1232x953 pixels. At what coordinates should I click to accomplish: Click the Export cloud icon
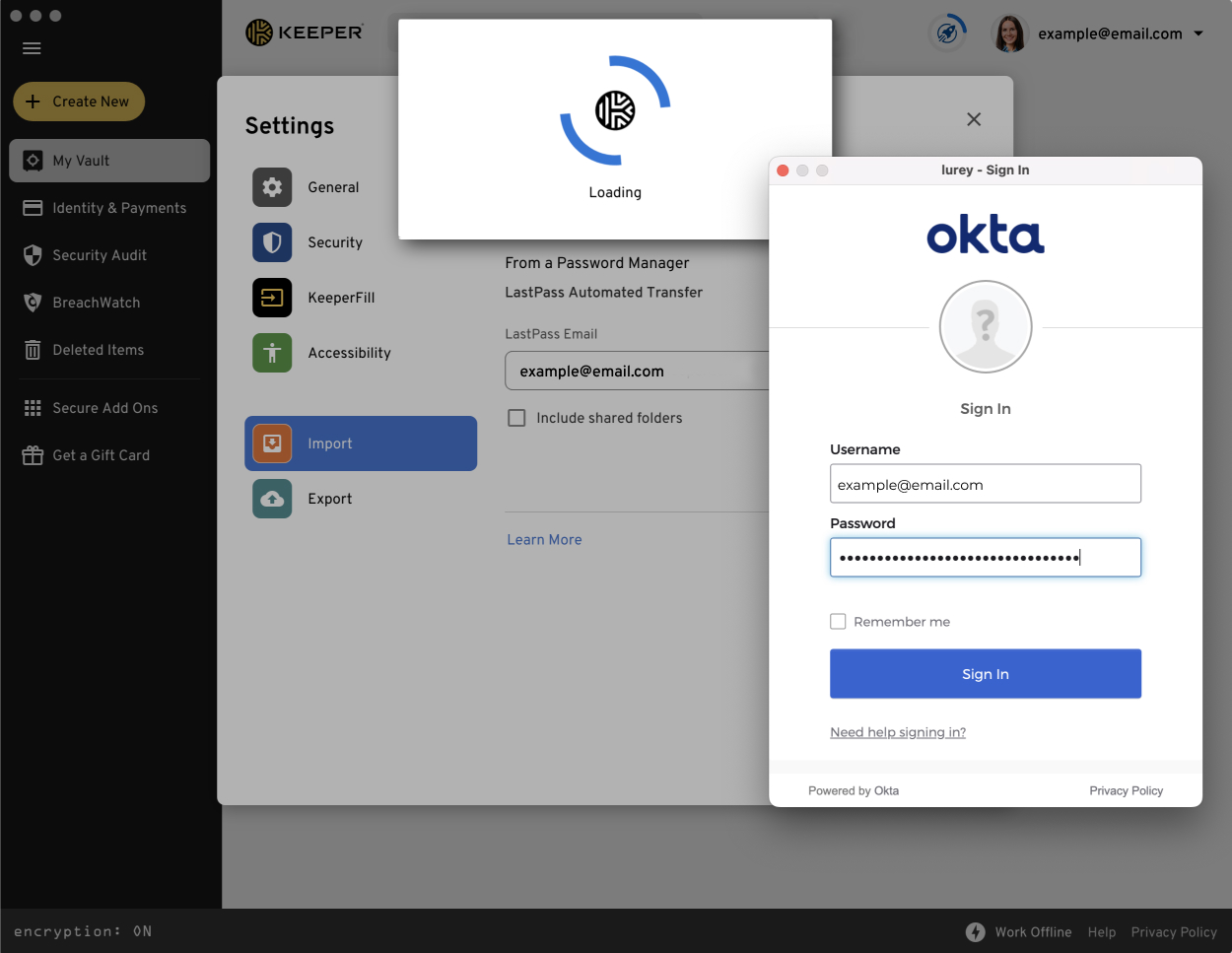click(x=272, y=499)
